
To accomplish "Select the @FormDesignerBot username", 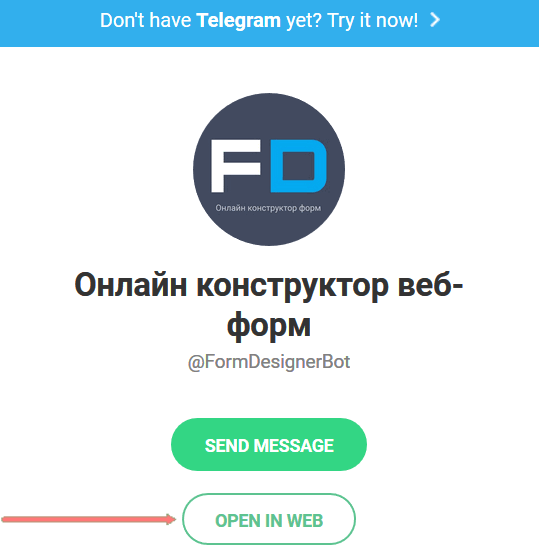I will pyautogui.click(x=269, y=362).
